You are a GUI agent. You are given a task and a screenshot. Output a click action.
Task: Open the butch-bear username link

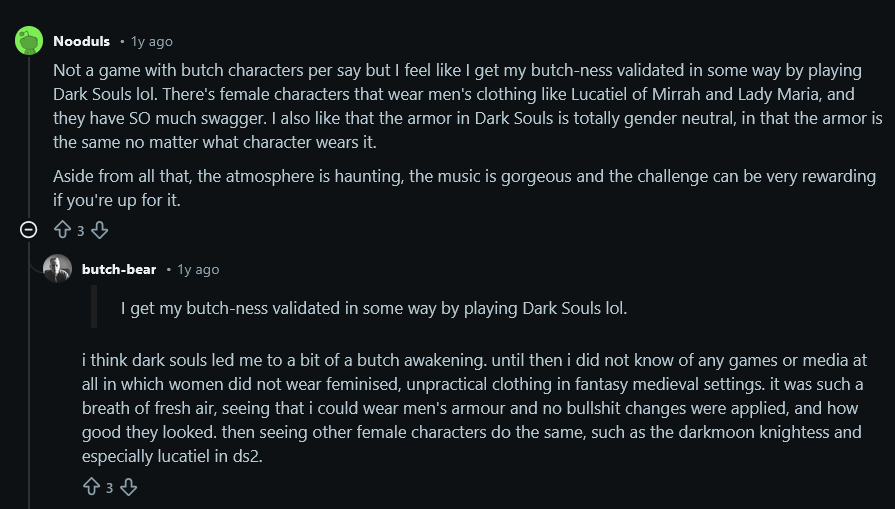pos(119,269)
